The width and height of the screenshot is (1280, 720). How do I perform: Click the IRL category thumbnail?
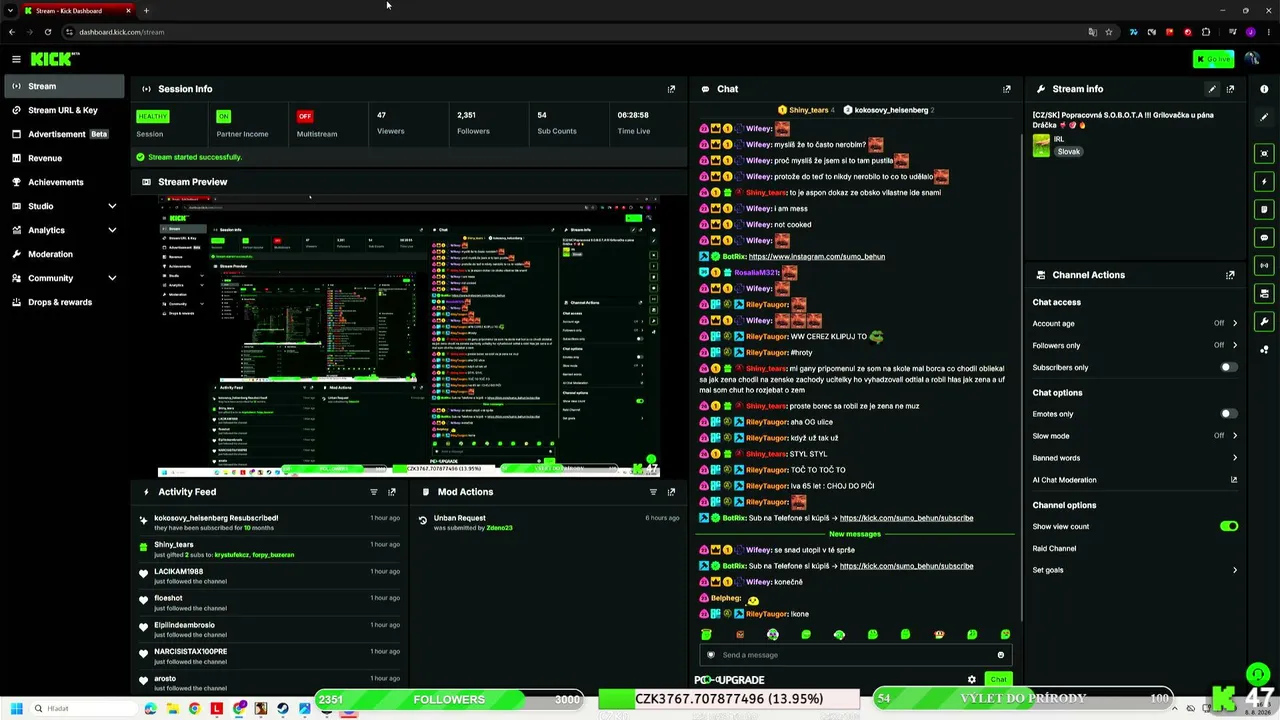(1041, 146)
